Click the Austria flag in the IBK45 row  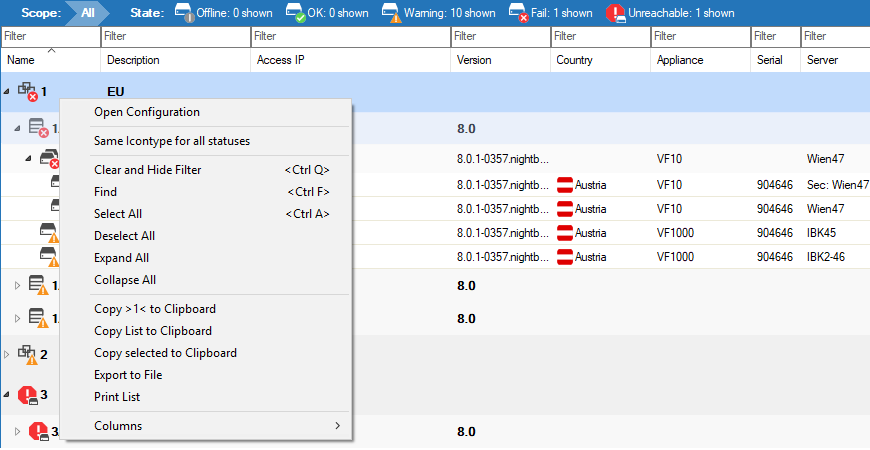565,233
